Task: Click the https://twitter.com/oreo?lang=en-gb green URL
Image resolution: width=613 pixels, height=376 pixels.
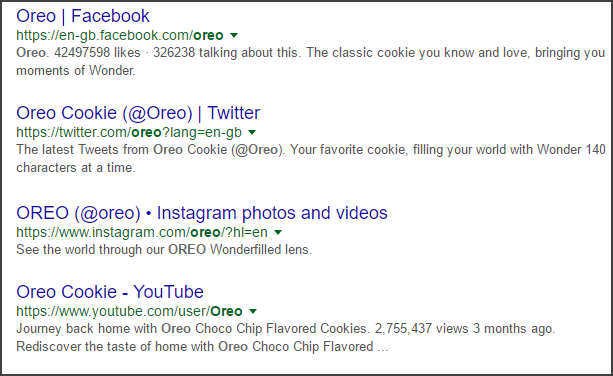Action: point(129,132)
